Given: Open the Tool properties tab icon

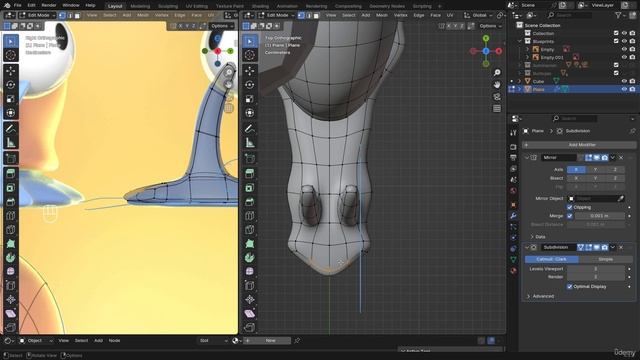Looking at the screenshot, I should 513,133.
